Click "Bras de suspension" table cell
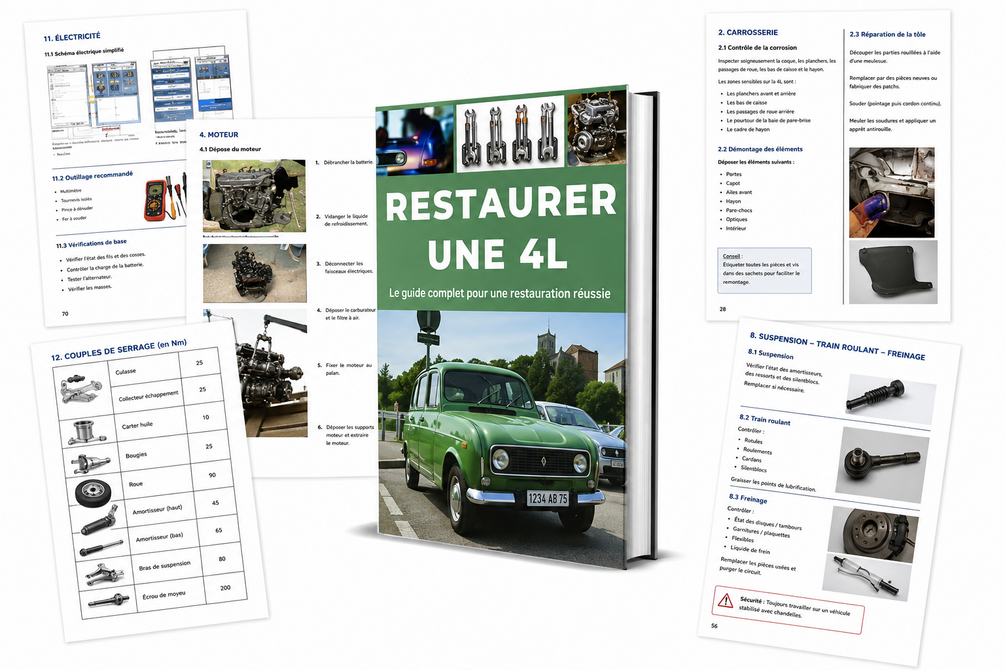Image resolution: width=1005 pixels, height=670 pixels. click(x=165, y=566)
